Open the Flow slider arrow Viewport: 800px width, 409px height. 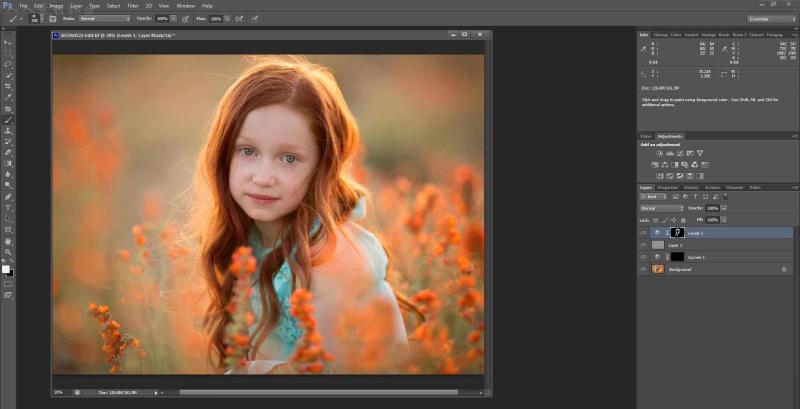[227, 19]
